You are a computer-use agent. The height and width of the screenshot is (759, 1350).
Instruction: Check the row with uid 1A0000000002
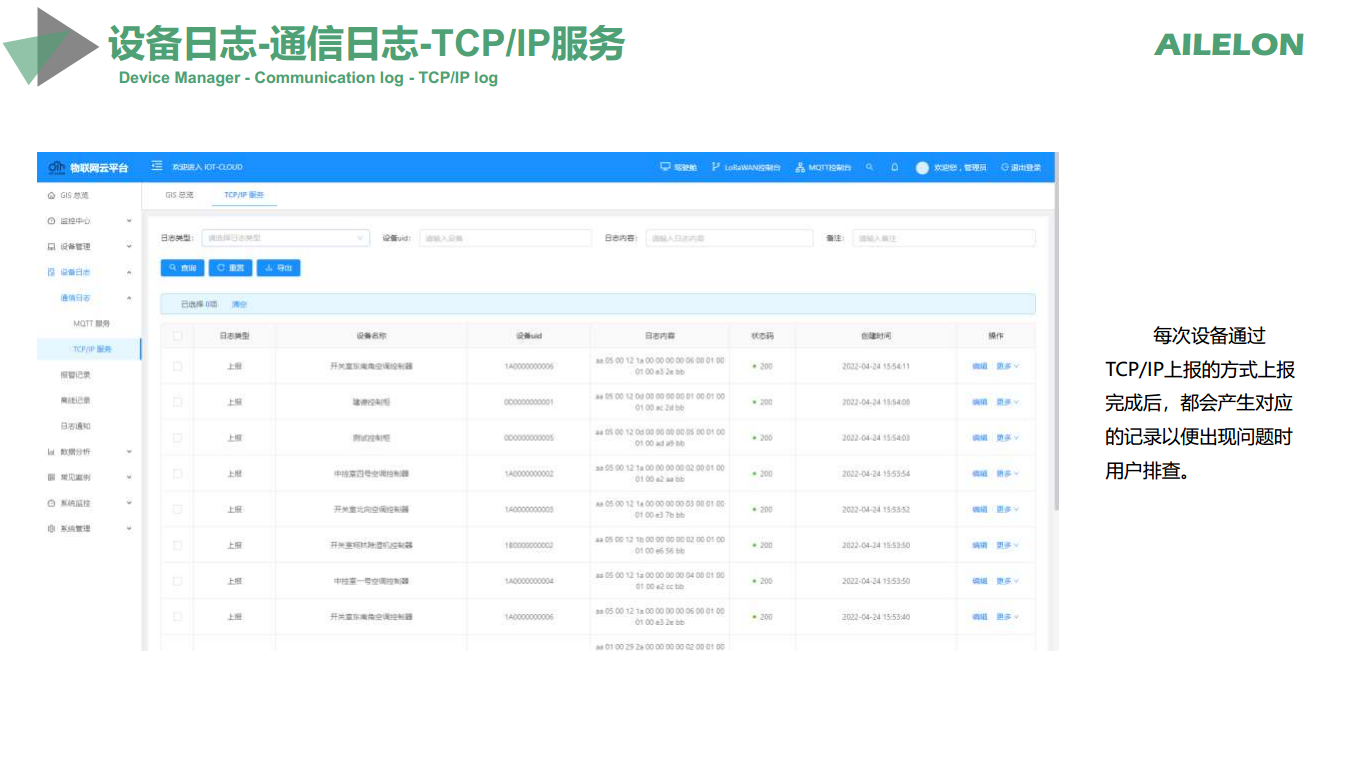(177, 474)
